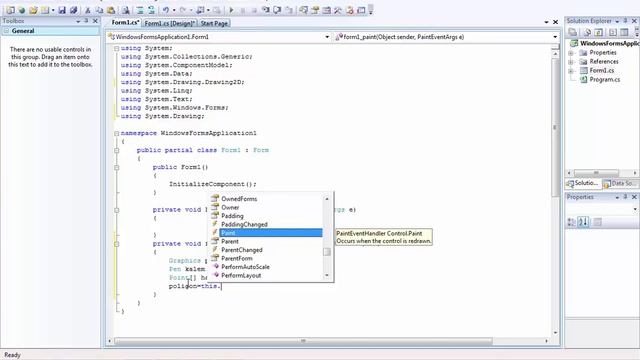
Task: Click the Save toolbar icon
Action: click(62, 10)
